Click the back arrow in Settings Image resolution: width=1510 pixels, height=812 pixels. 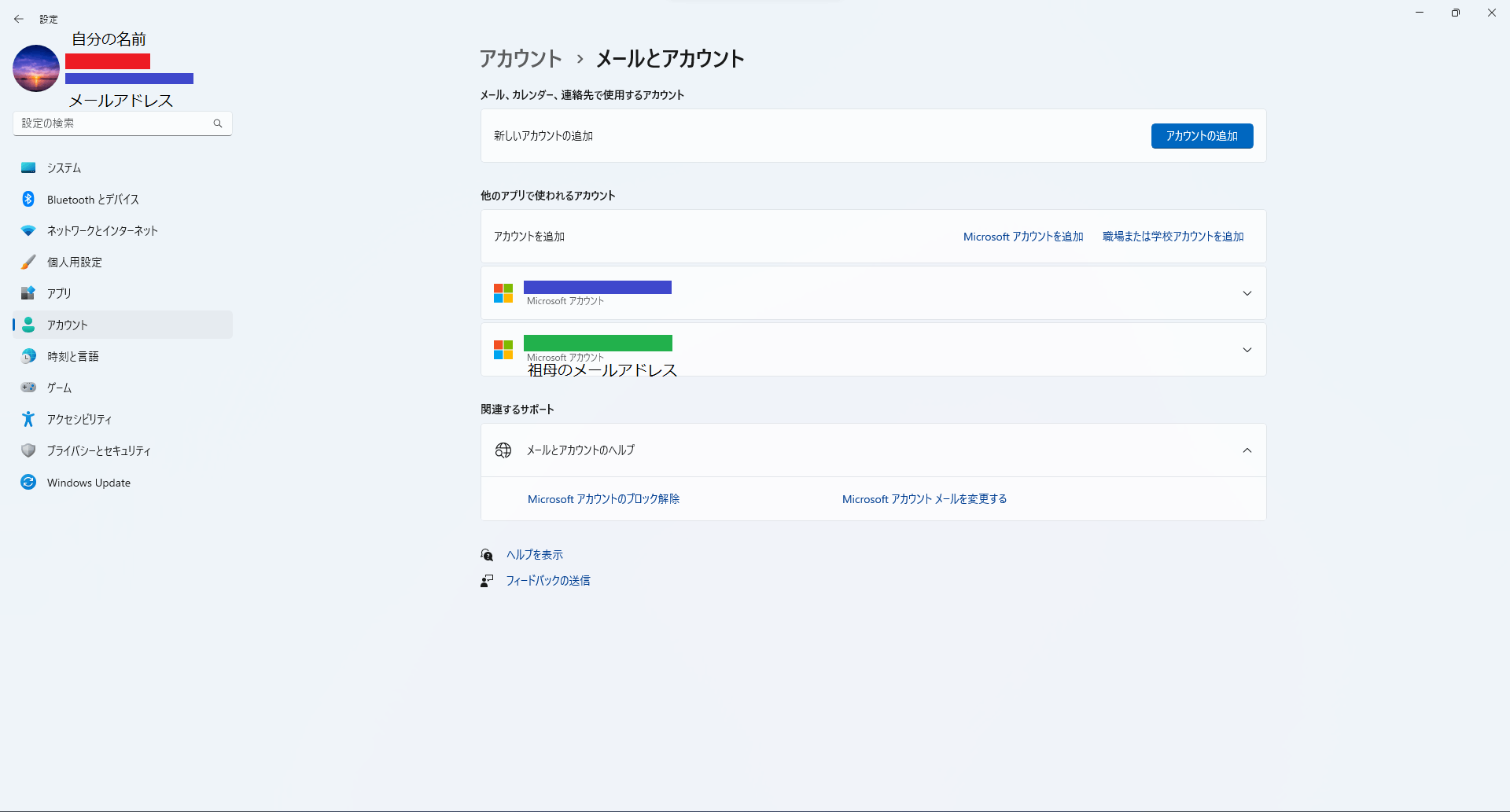19,19
